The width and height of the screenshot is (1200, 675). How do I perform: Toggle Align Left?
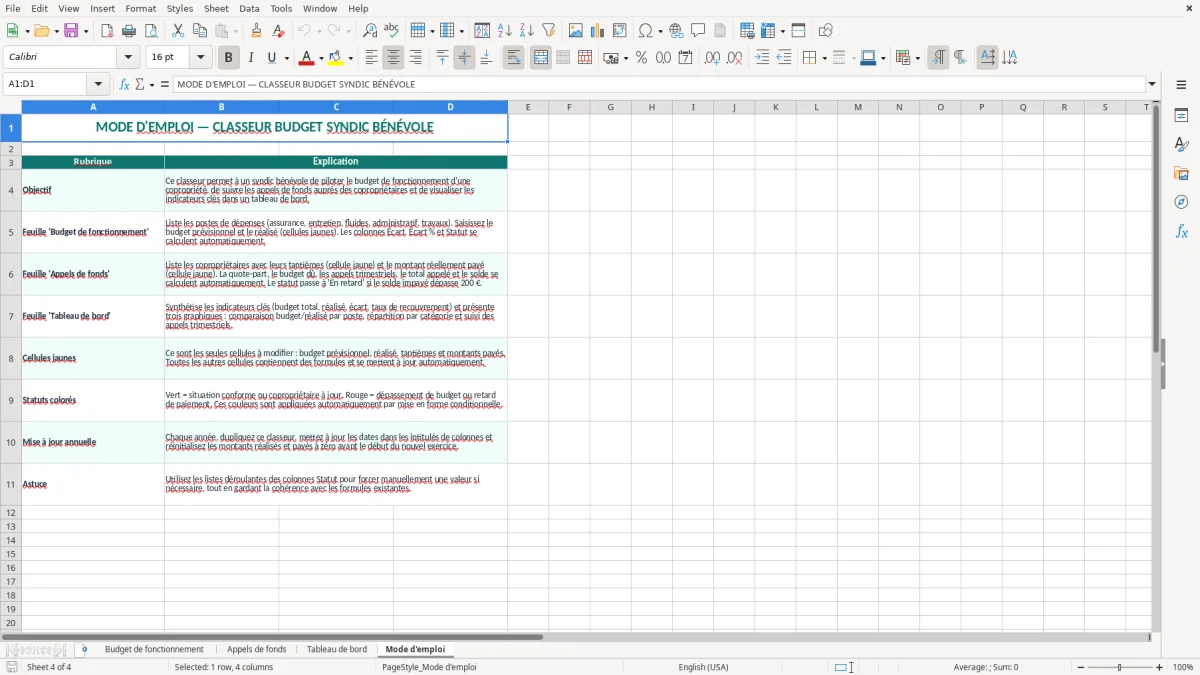pos(371,58)
